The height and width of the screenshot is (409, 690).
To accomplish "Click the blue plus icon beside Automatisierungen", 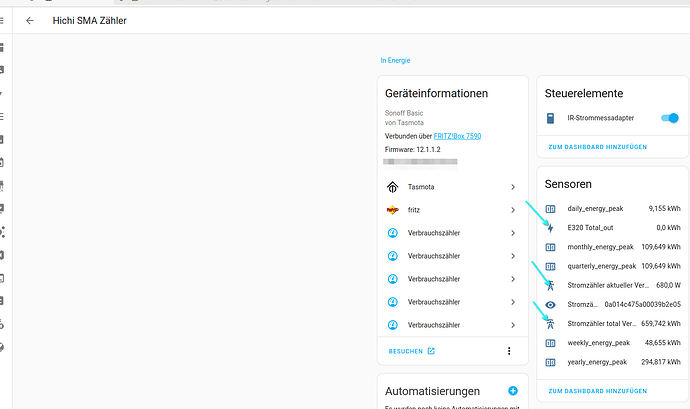I will 513,391.
